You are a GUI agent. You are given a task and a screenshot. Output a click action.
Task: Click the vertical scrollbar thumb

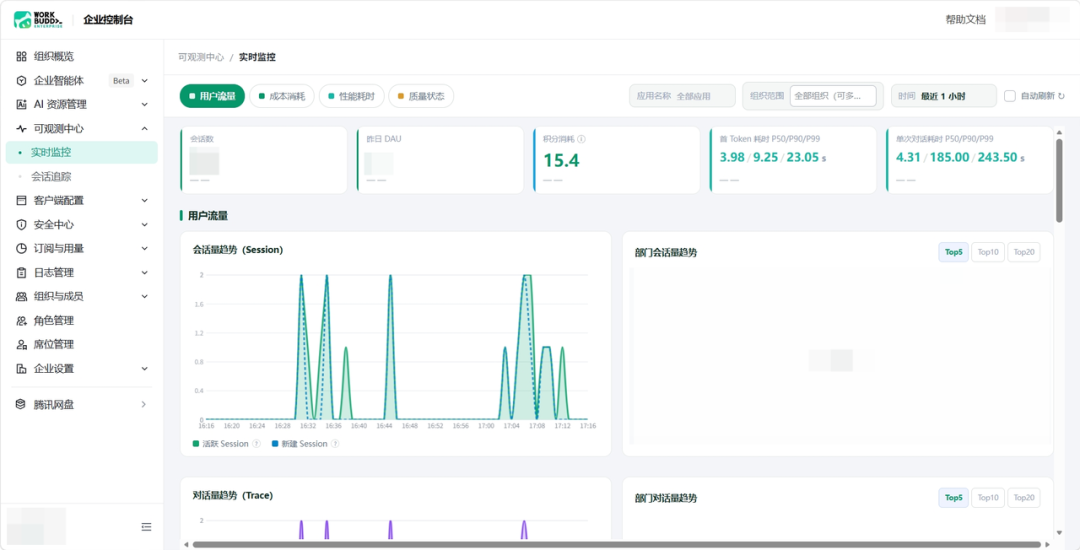(x=1059, y=180)
